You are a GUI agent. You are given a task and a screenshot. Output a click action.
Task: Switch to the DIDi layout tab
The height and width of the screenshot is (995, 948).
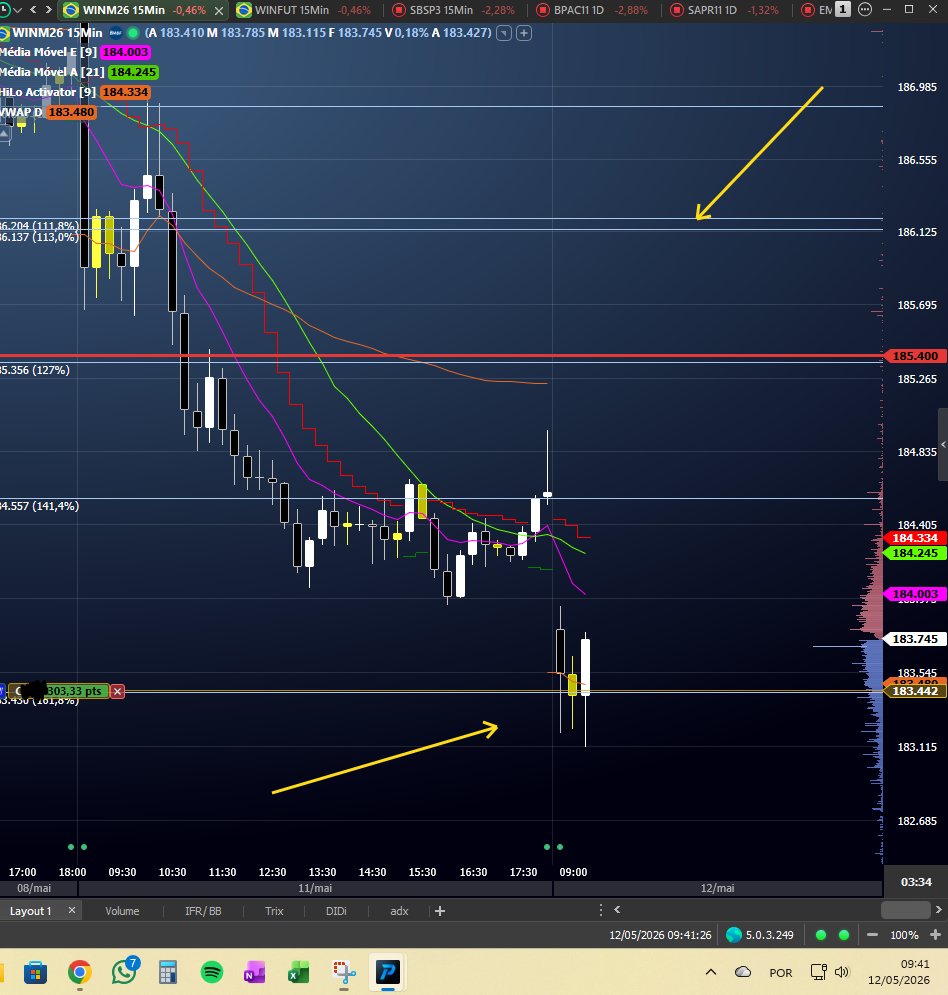click(336, 911)
